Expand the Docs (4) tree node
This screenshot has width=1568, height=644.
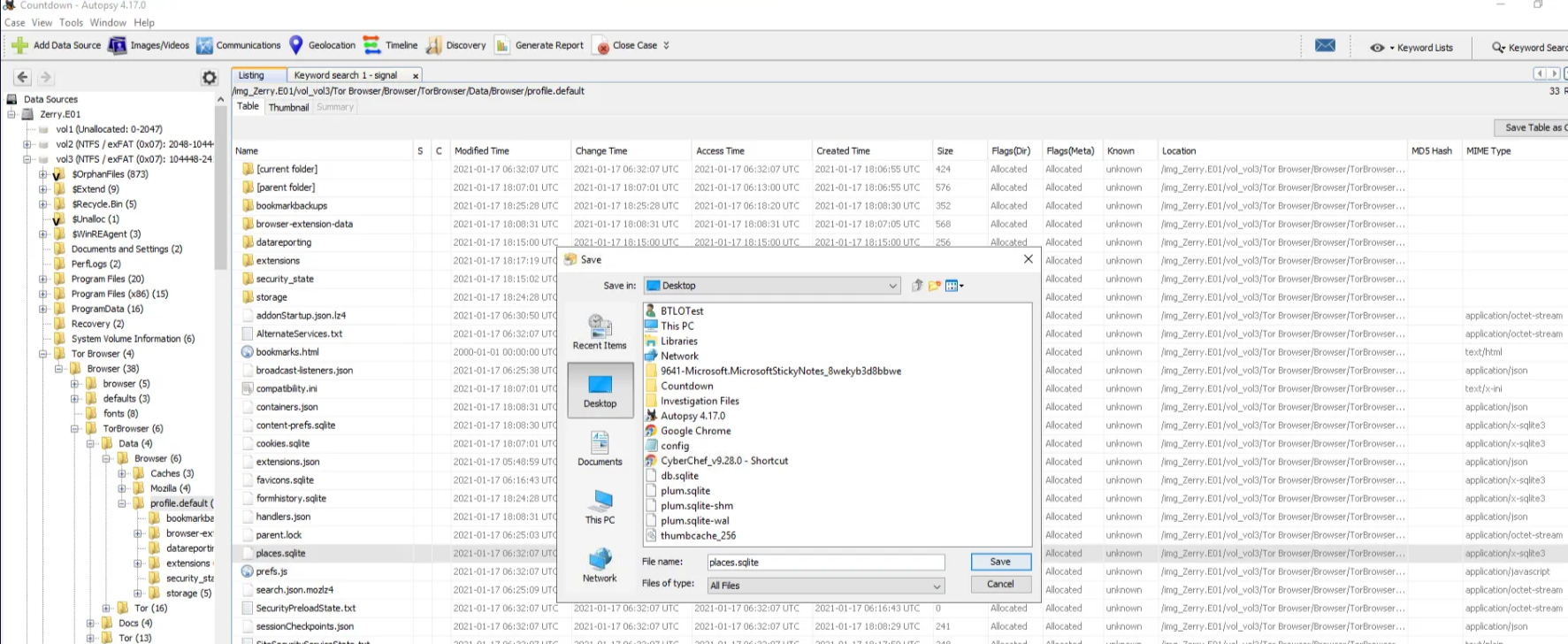tap(90, 624)
